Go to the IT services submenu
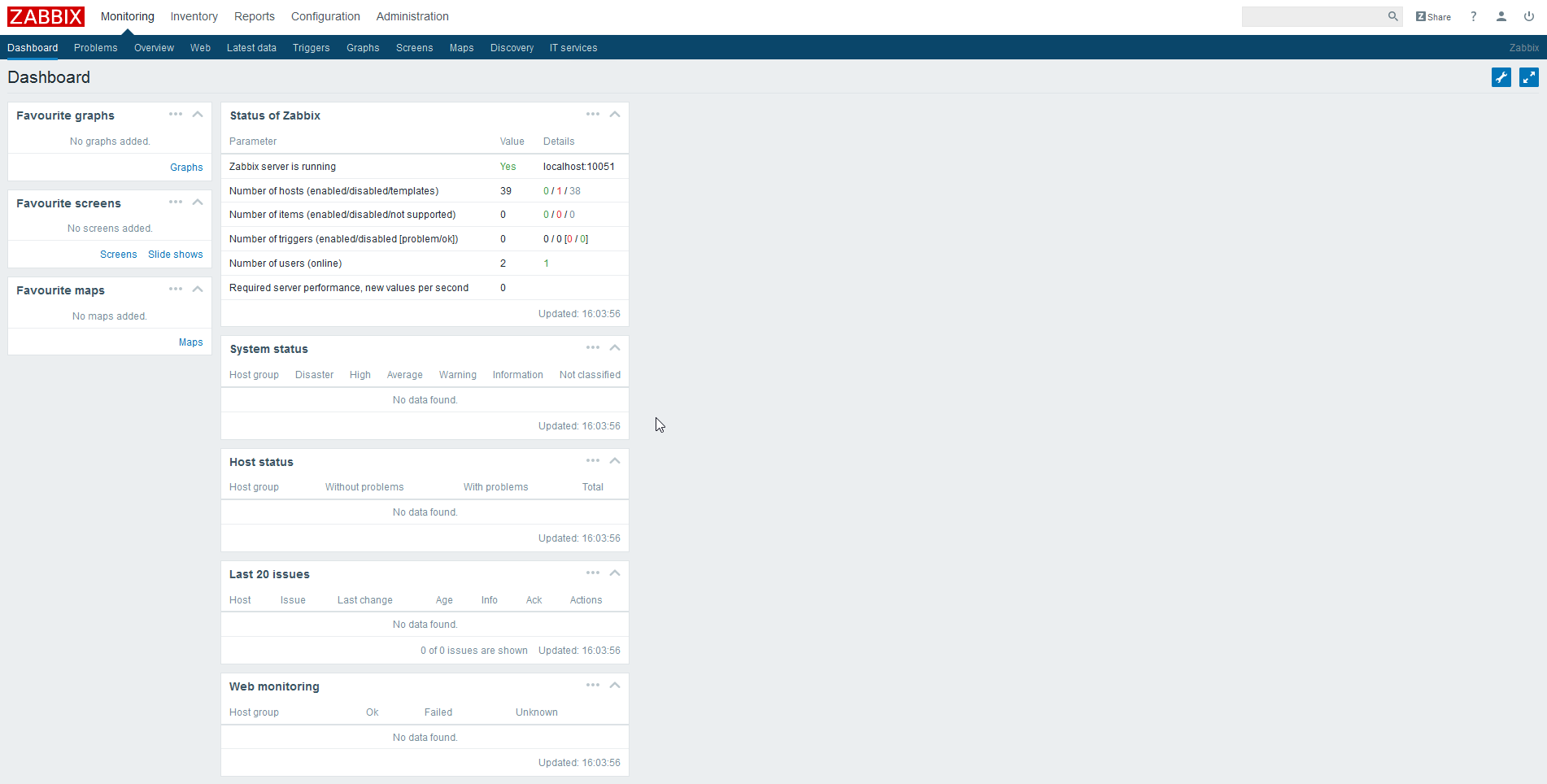The image size is (1547, 784). [x=573, y=48]
